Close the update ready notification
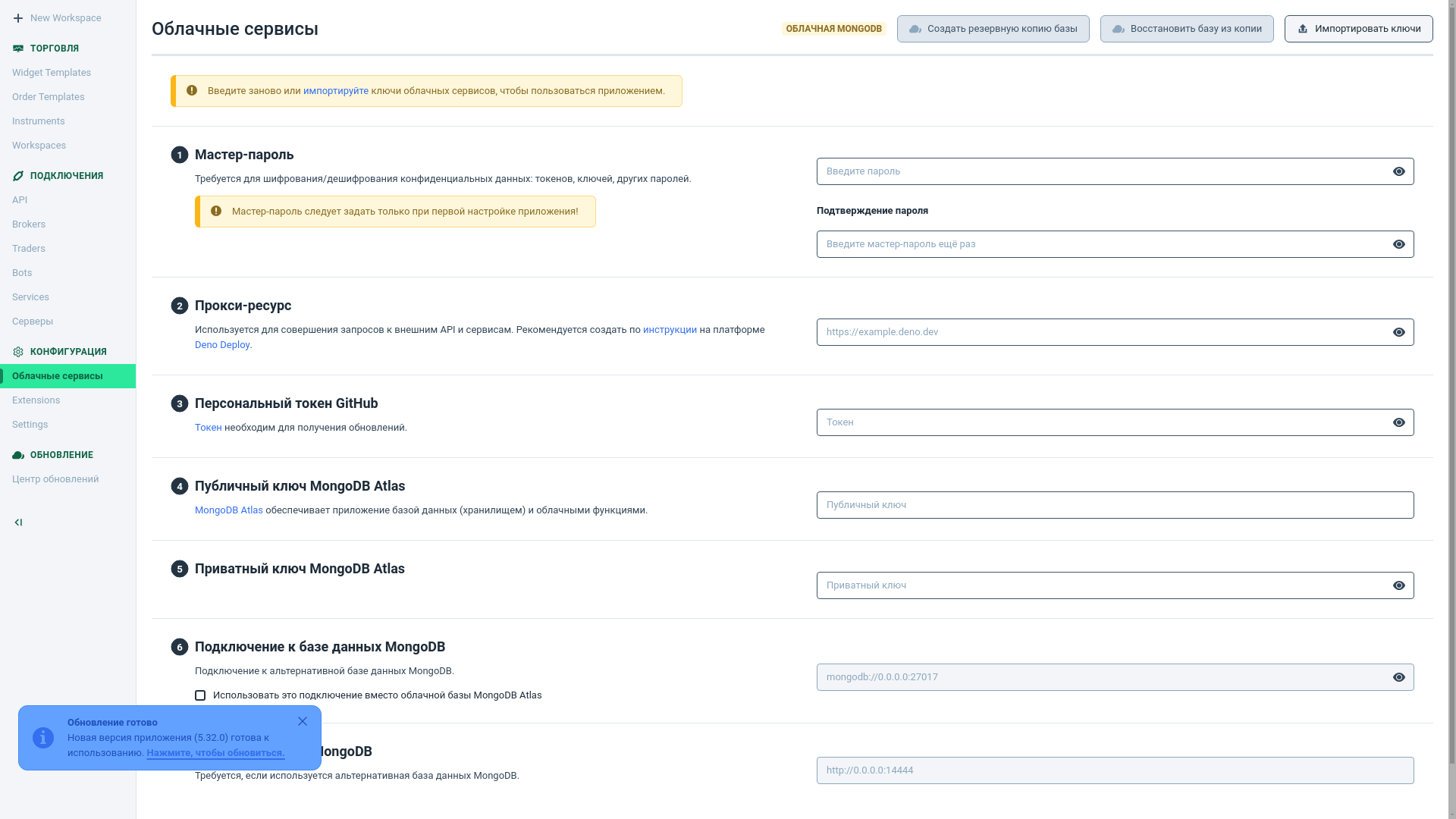 (x=303, y=721)
